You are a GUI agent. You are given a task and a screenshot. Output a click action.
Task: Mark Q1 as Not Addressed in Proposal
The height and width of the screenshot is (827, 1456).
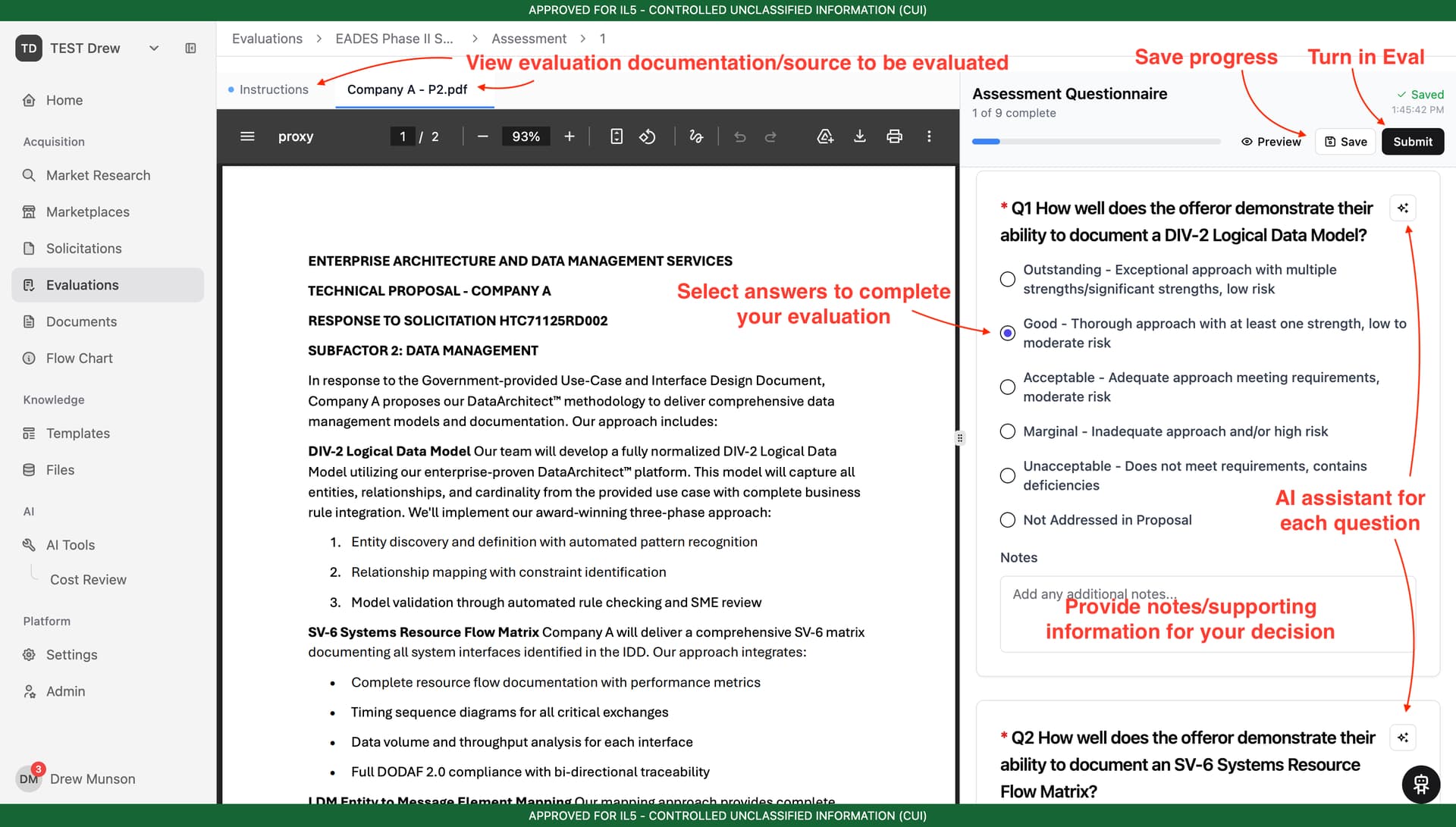1007,520
